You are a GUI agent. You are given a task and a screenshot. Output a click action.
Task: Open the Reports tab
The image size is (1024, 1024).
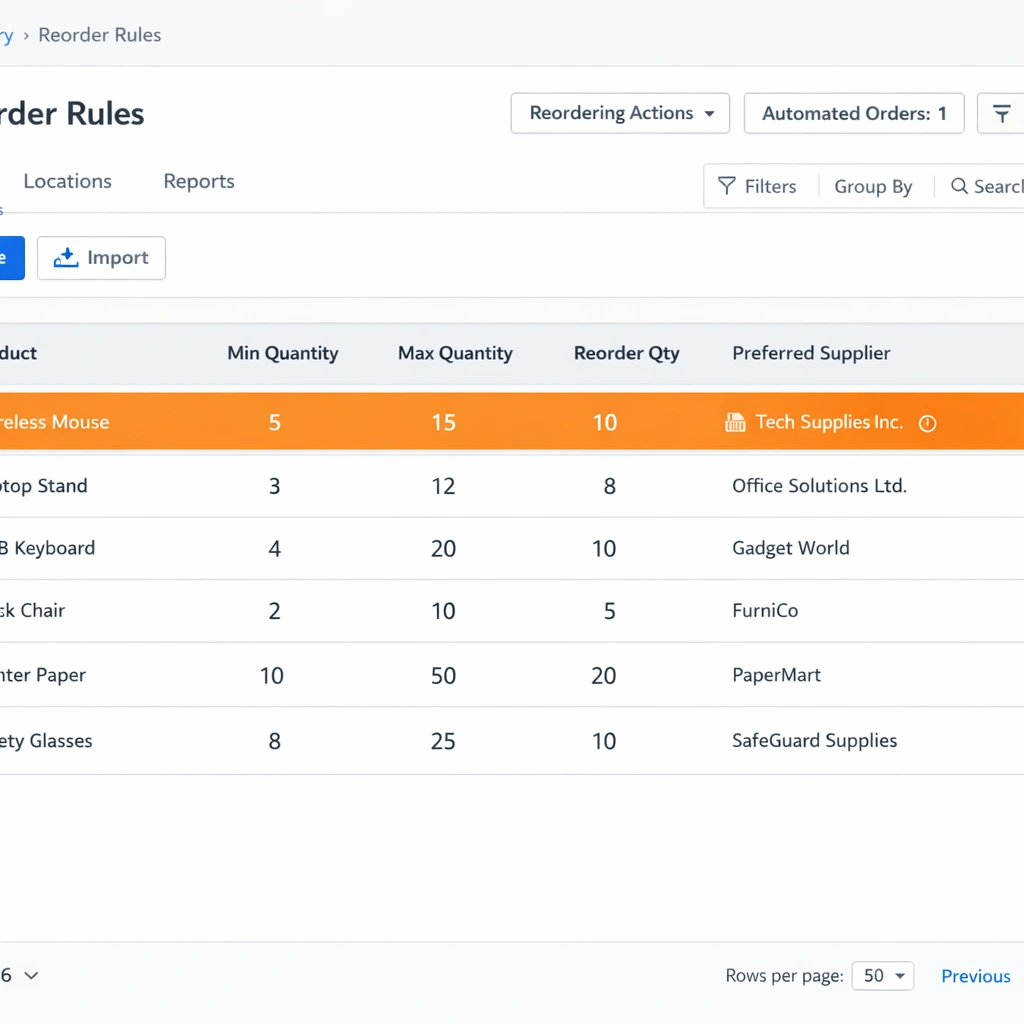[199, 181]
